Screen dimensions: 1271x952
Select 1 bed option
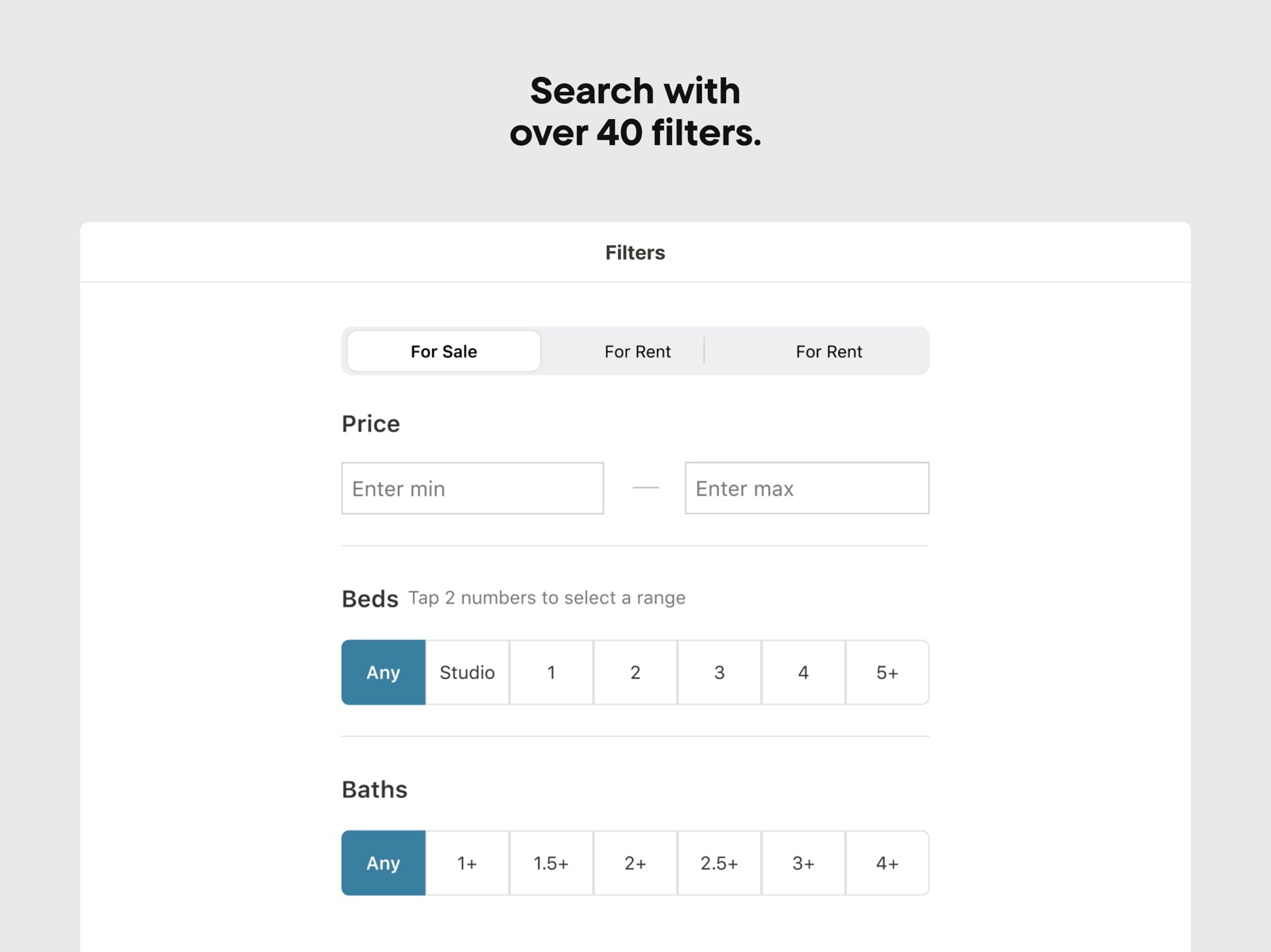pos(551,673)
